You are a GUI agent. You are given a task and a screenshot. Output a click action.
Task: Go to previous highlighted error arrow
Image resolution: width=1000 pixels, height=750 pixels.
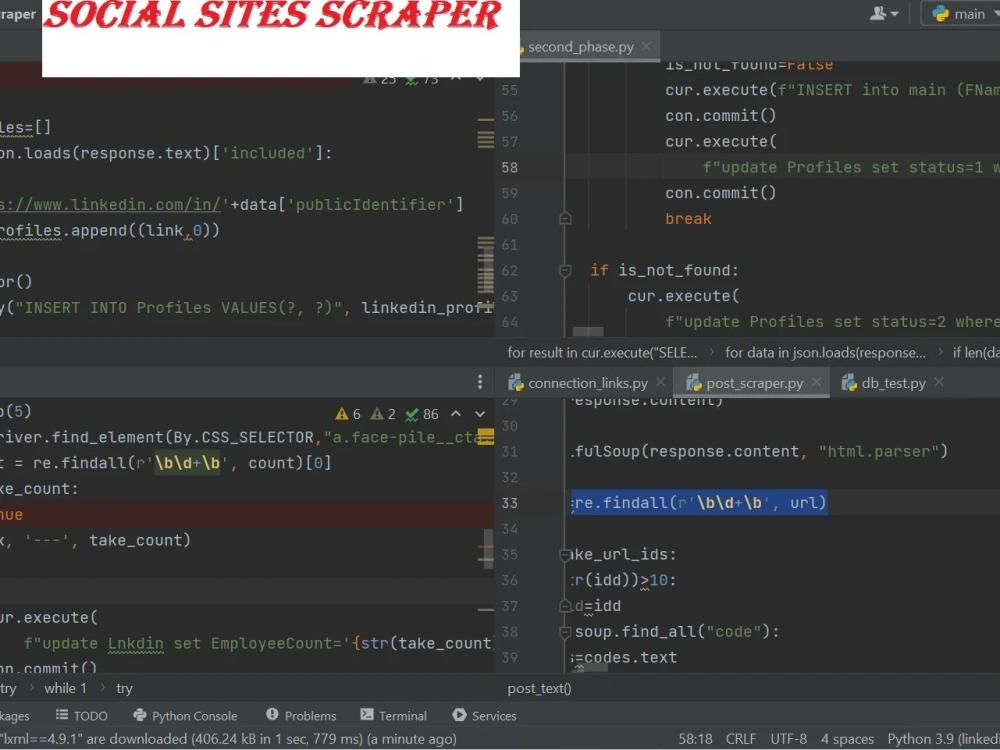click(455, 414)
